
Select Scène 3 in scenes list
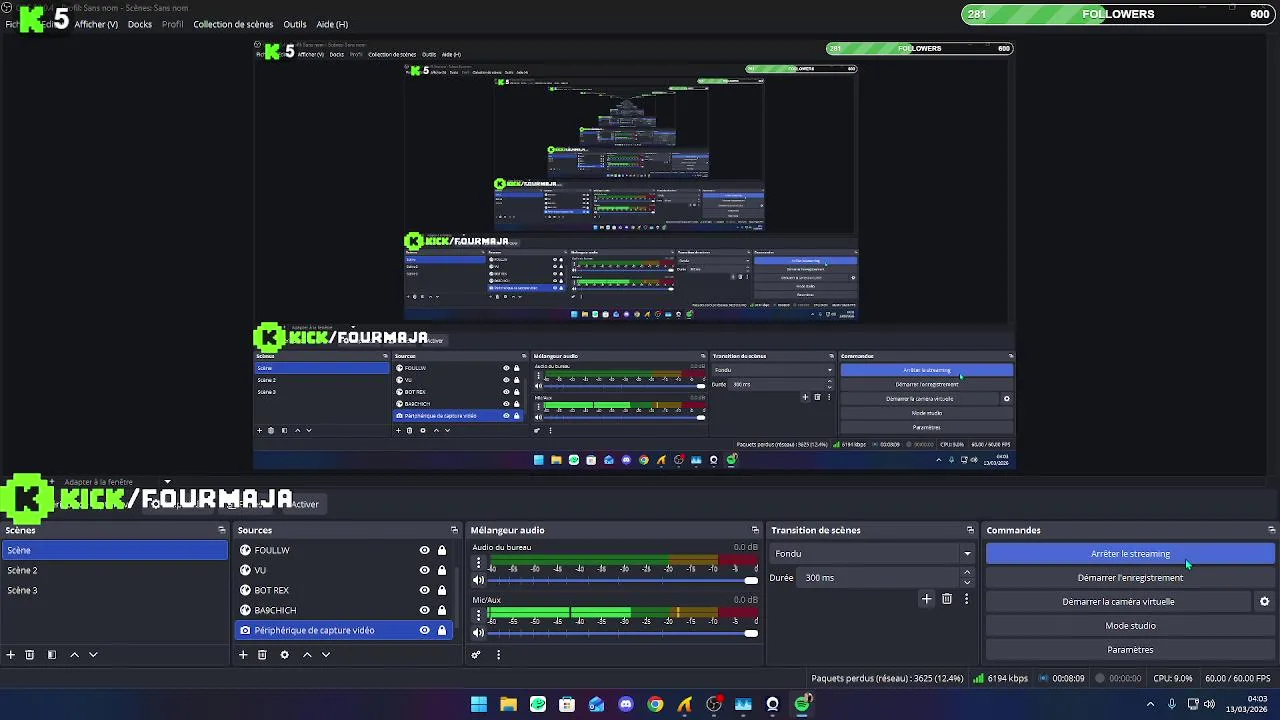point(115,590)
